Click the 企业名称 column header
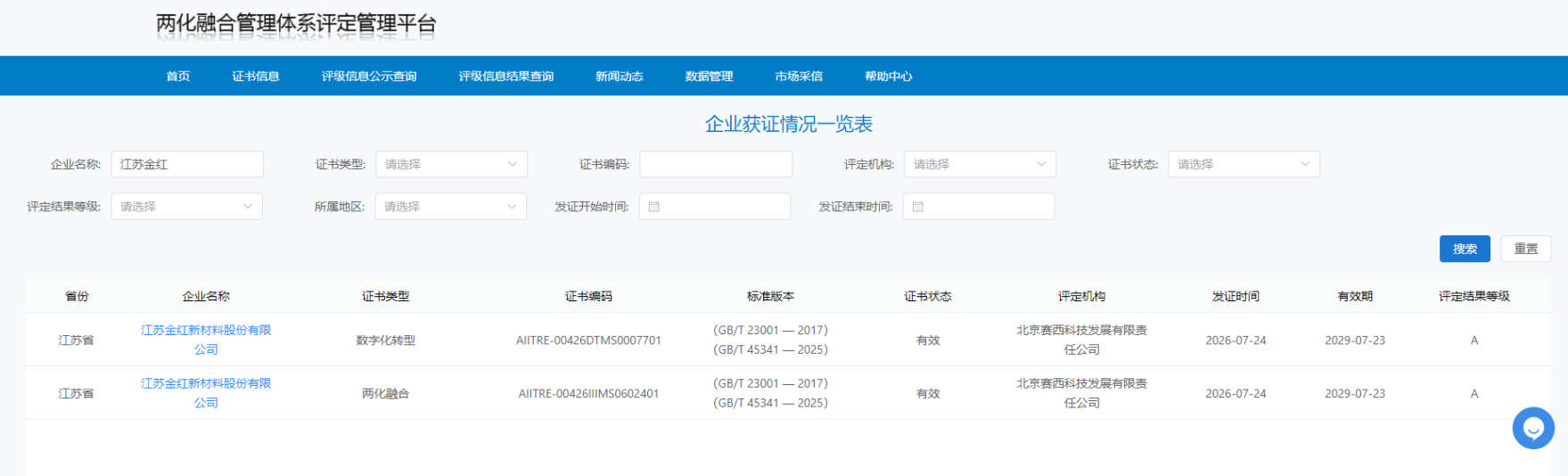 206,296
